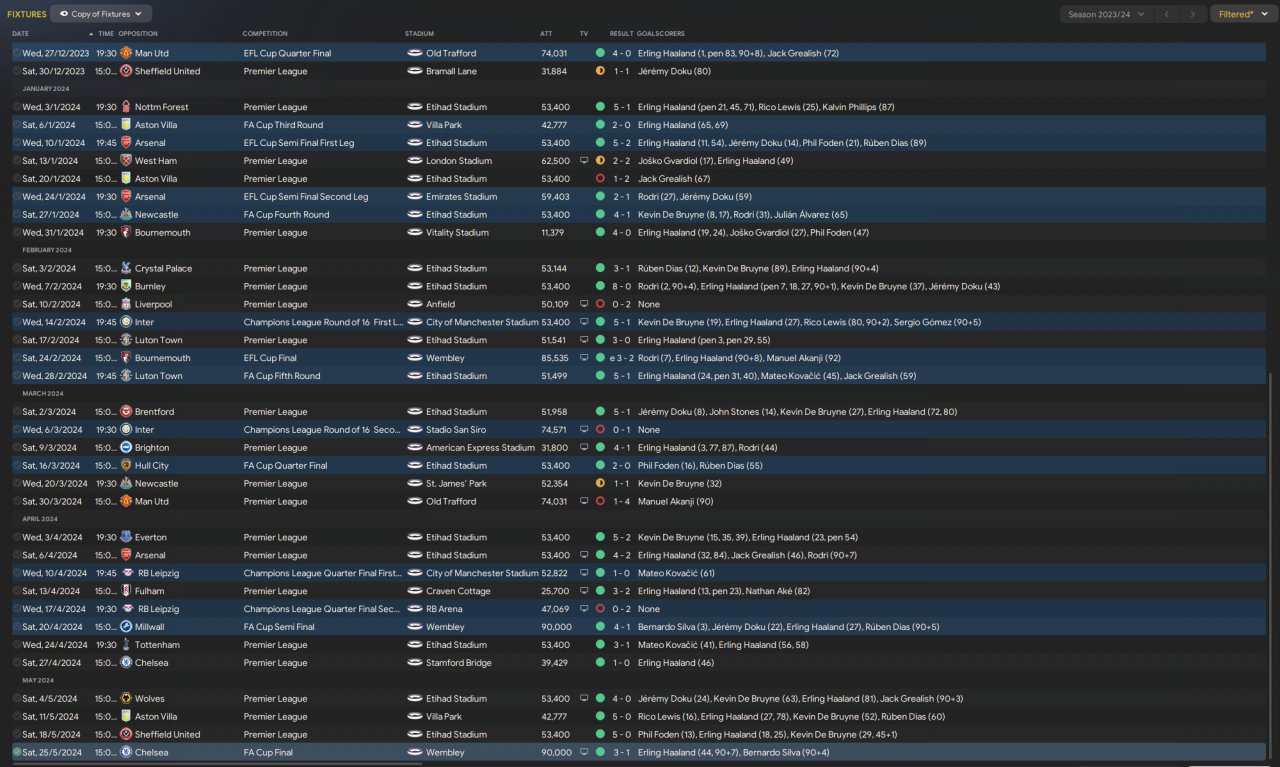This screenshot has height=767, width=1280.
Task: Click the Everton club crest
Action: [126, 538]
